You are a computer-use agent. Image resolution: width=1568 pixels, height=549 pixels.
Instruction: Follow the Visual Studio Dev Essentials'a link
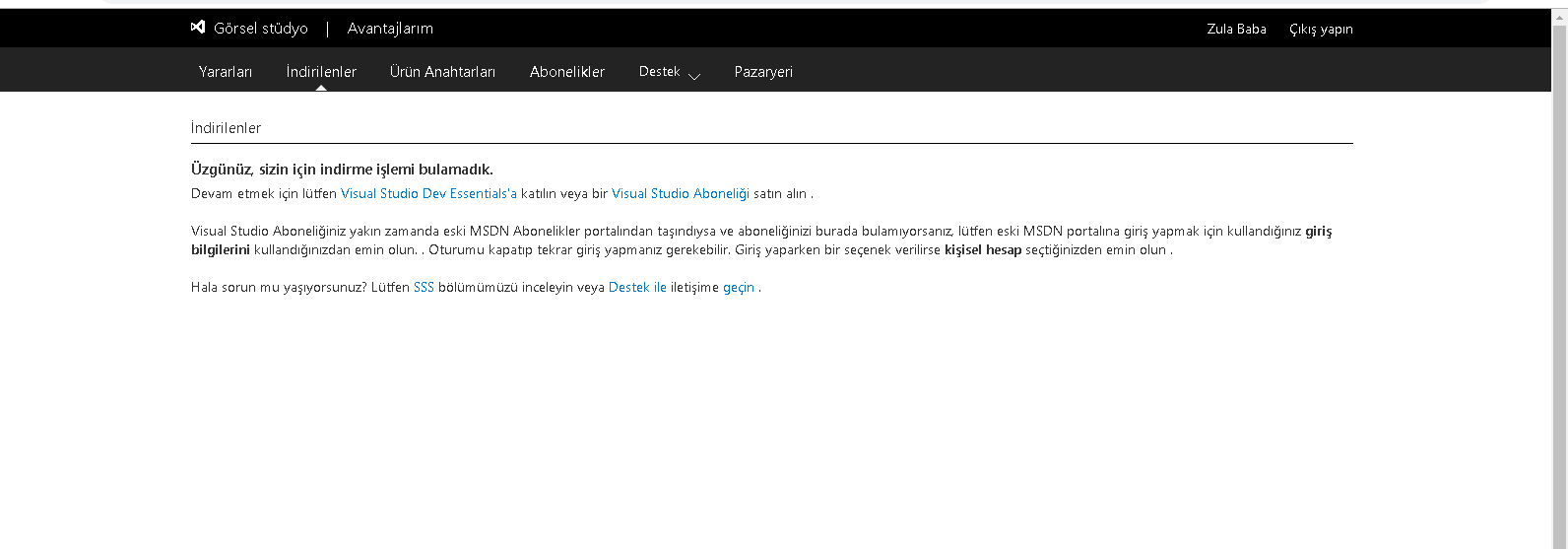(x=428, y=193)
